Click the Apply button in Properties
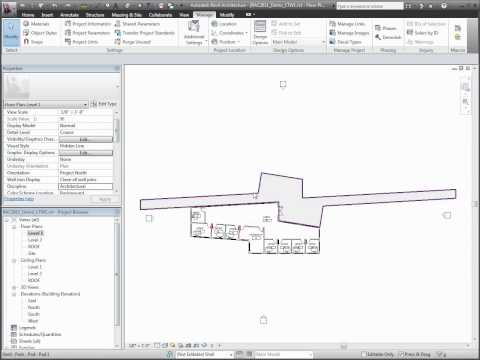Screen dimensions: 480x360 point(105,199)
